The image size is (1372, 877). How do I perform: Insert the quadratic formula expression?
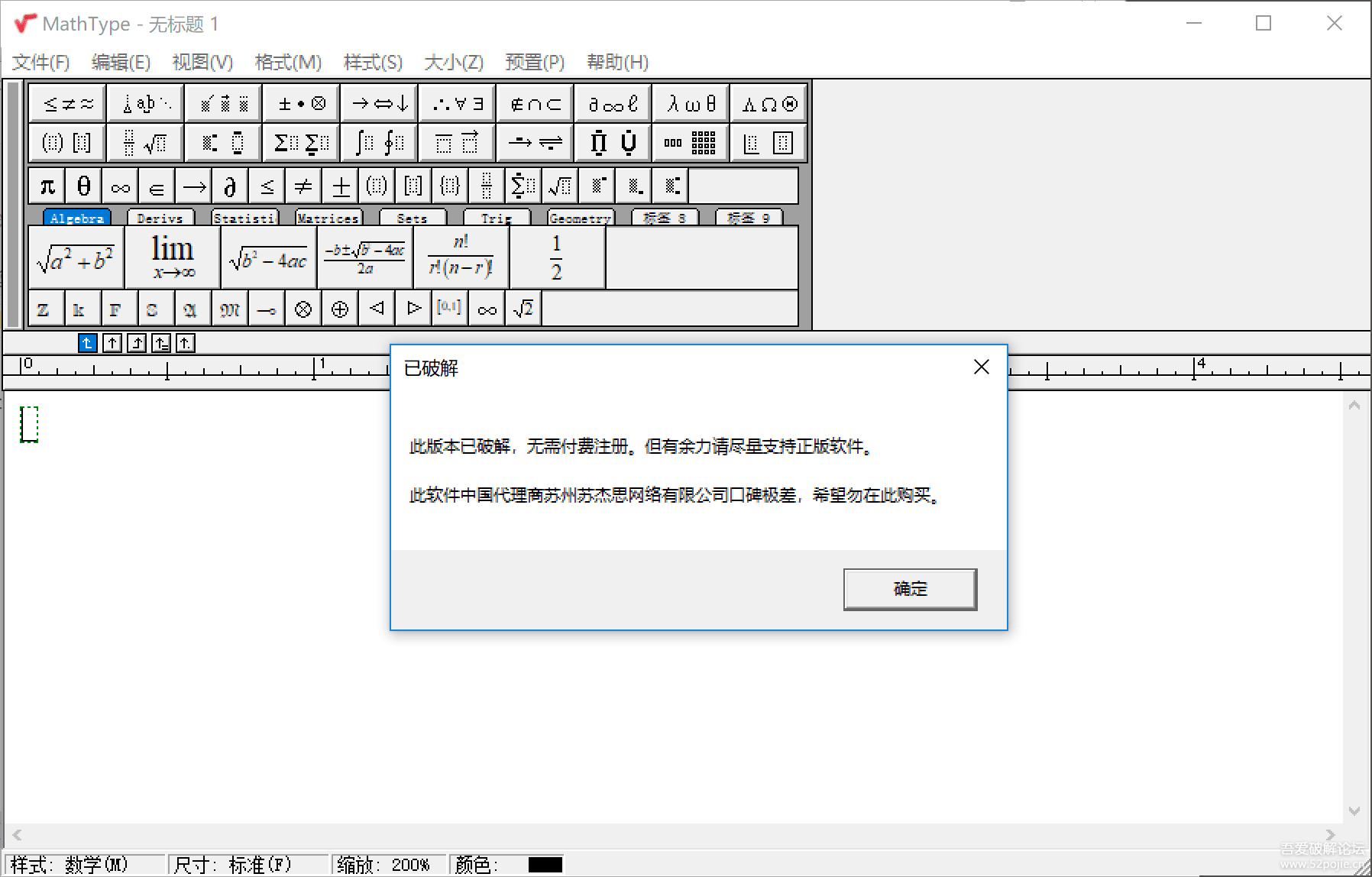tap(365, 258)
